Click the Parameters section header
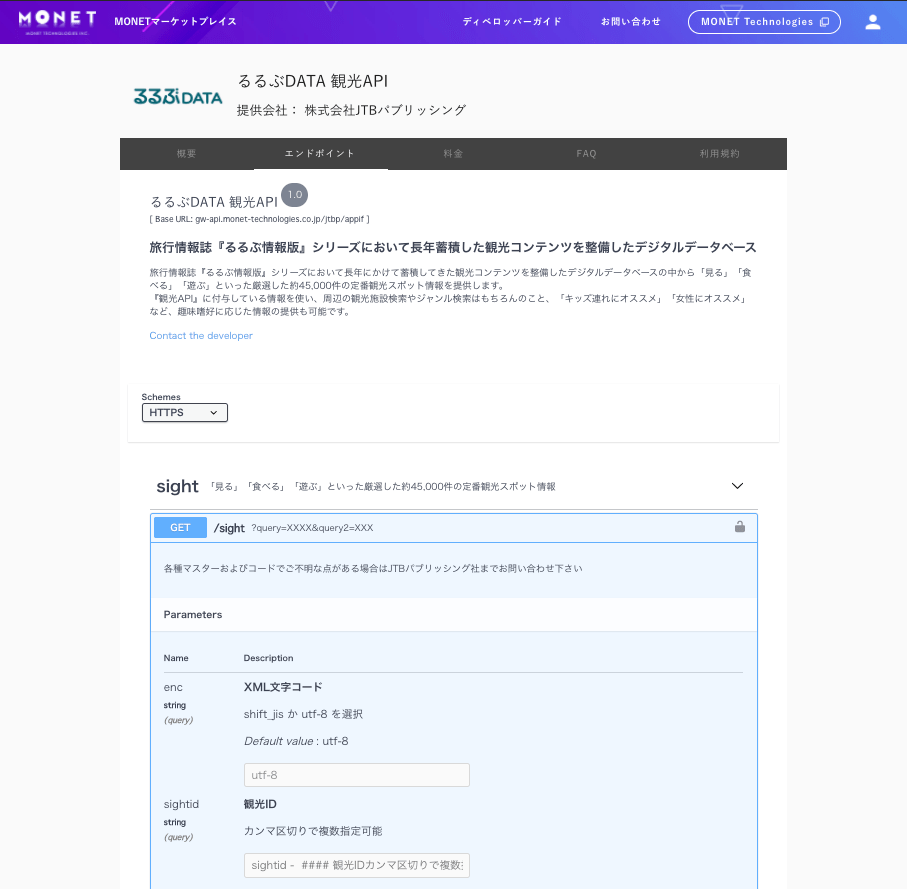This screenshot has width=907, height=889. tap(193, 614)
